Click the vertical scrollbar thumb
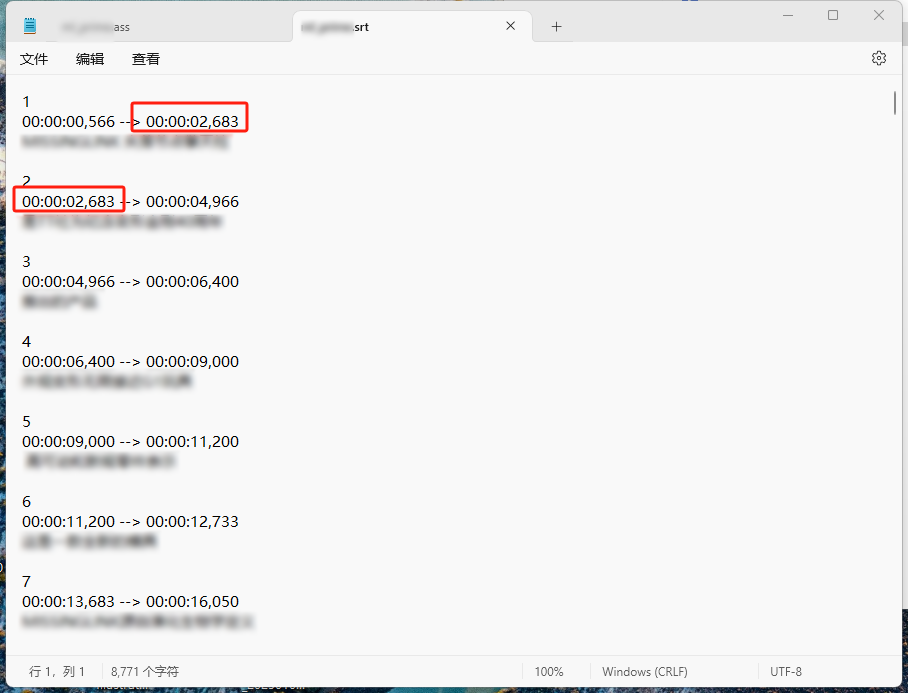This screenshot has height=693, width=908. [x=895, y=101]
